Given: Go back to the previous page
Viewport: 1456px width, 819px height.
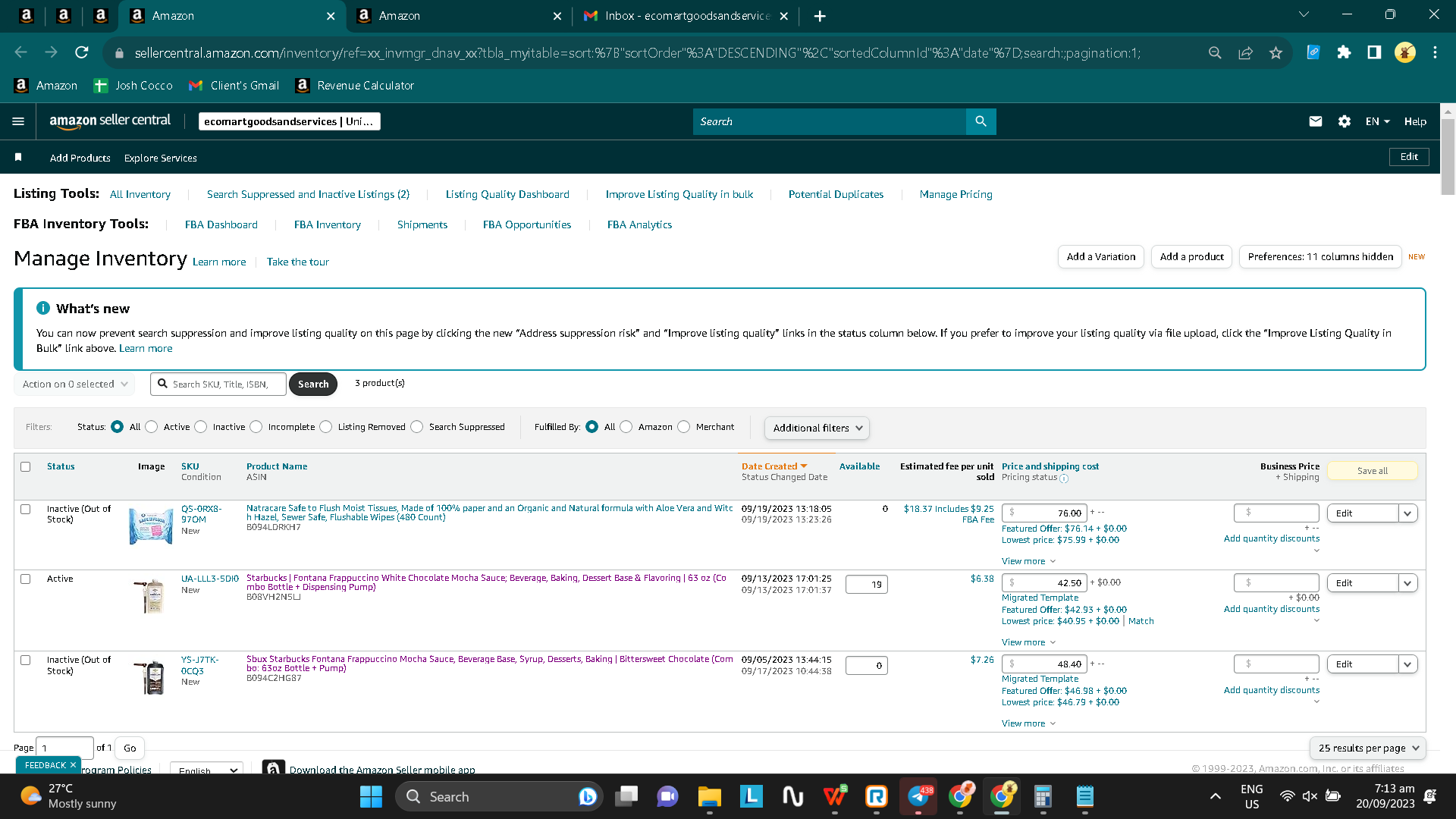Looking at the screenshot, I should (20, 52).
